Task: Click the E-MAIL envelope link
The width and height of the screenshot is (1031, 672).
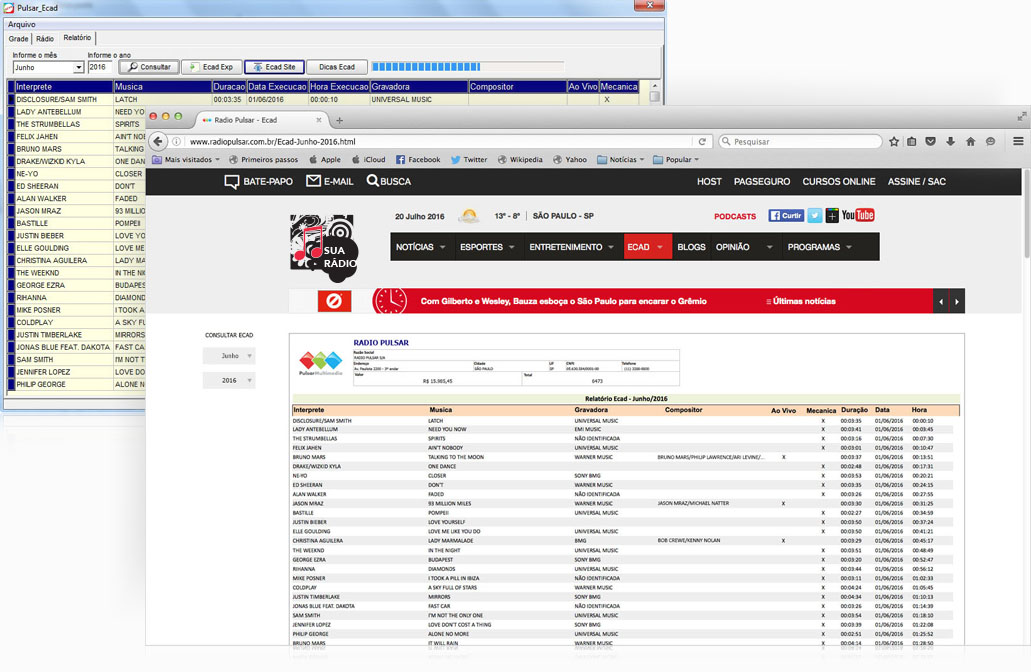Action: coord(330,181)
